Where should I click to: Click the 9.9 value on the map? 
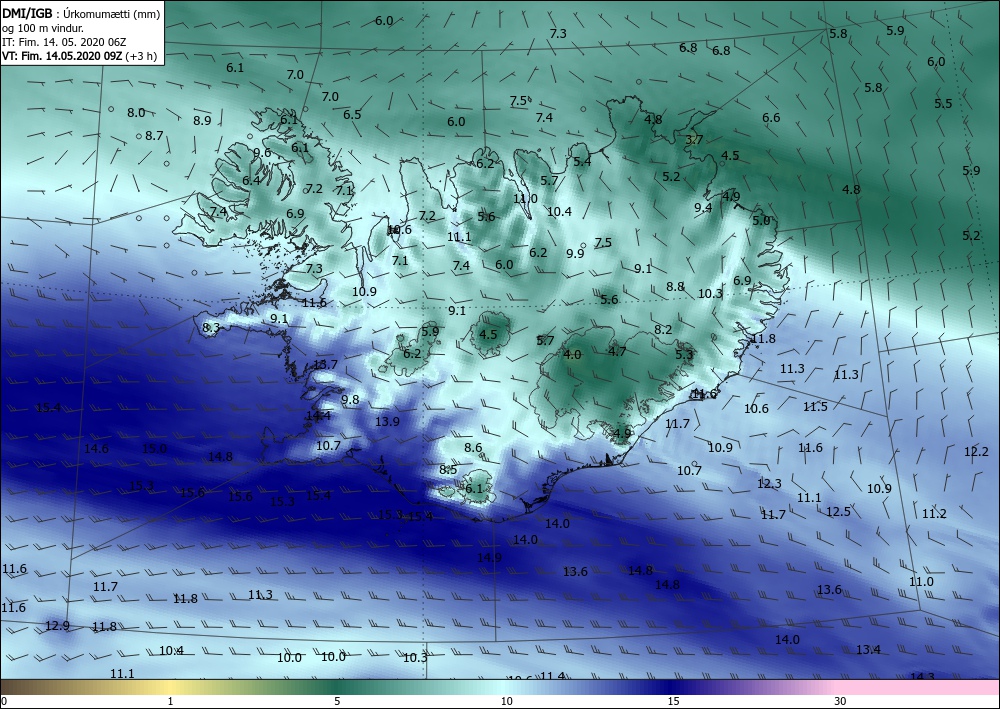pos(575,254)
